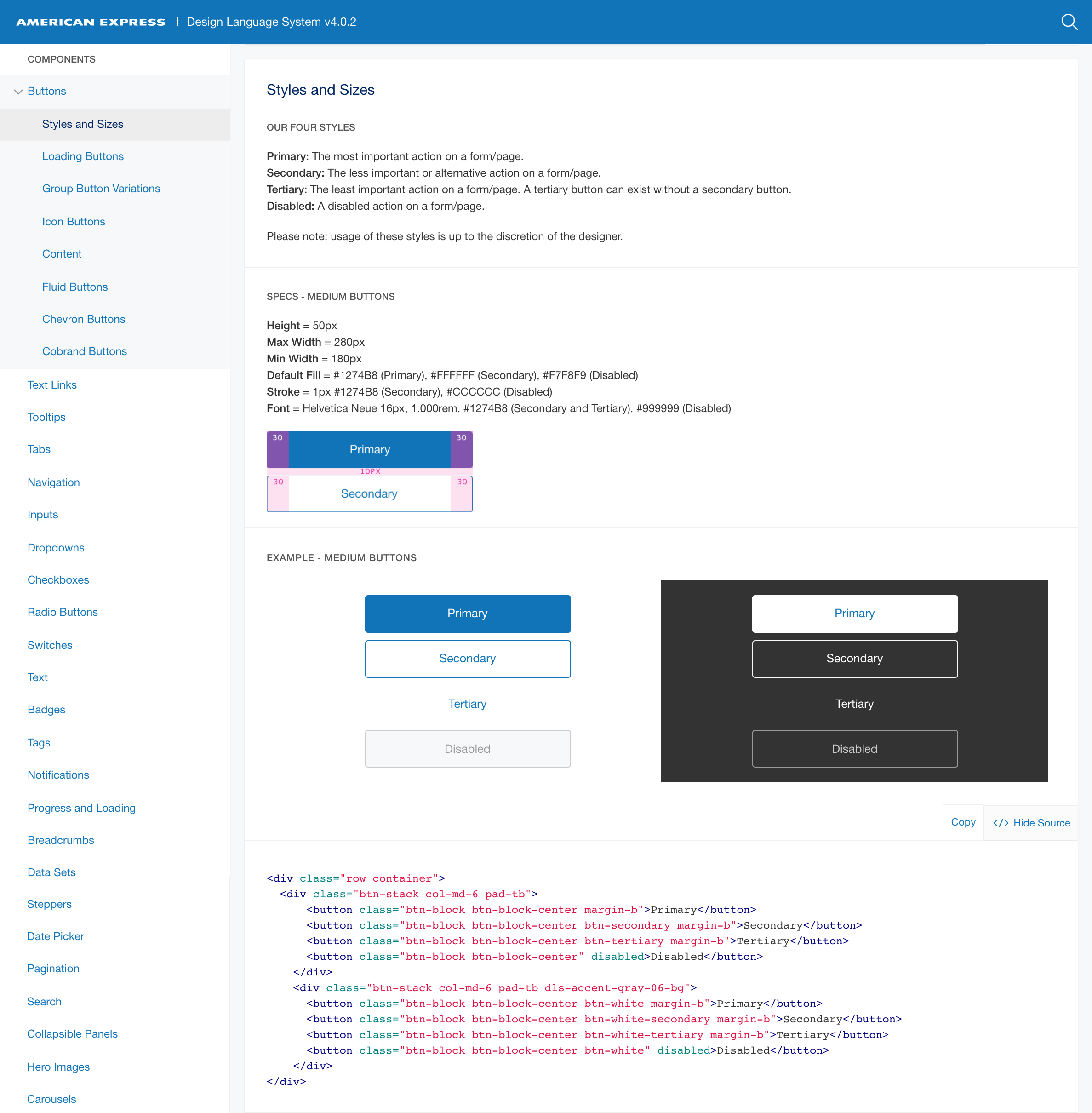Go to Radio Buttons page
1092x1113 pixels.
63,612
